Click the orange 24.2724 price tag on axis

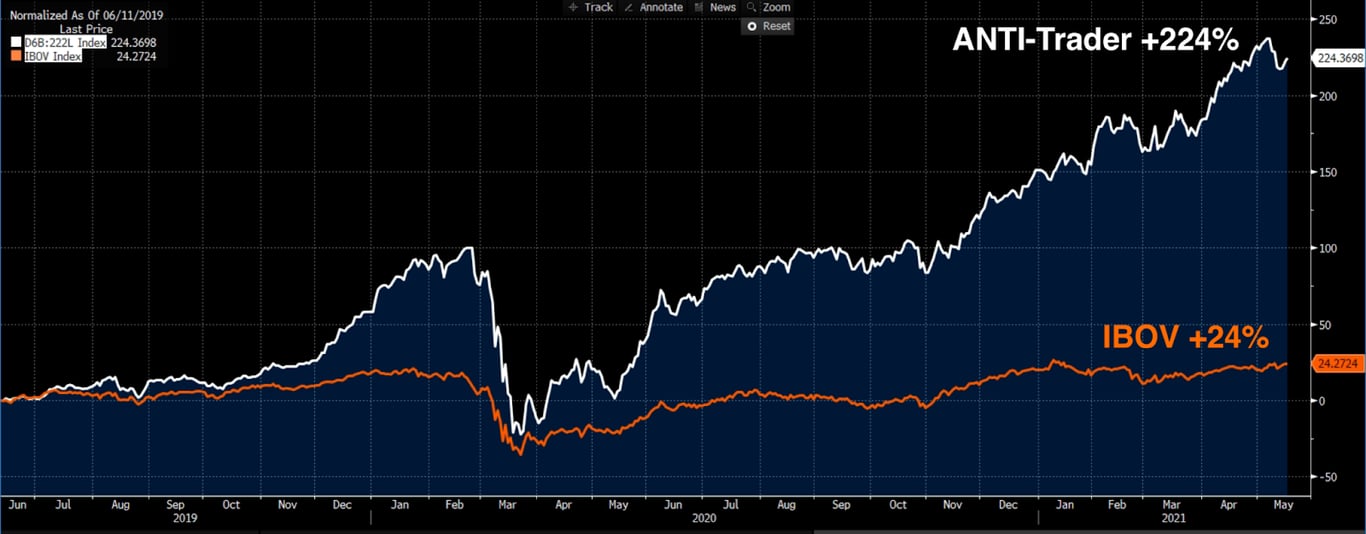pos(1337,364)
